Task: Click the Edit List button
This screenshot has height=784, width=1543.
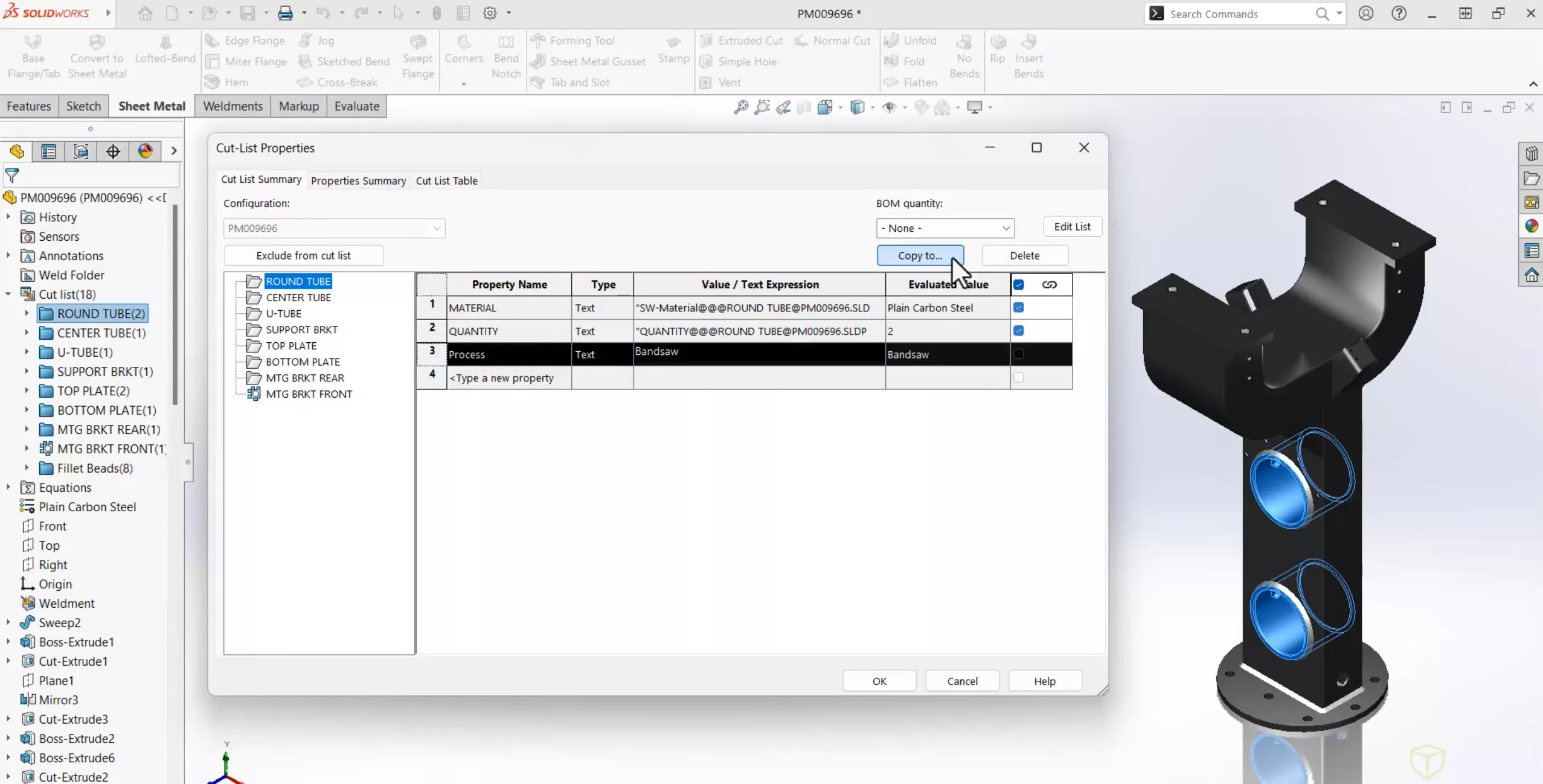Action: (x=1072, y=226)
